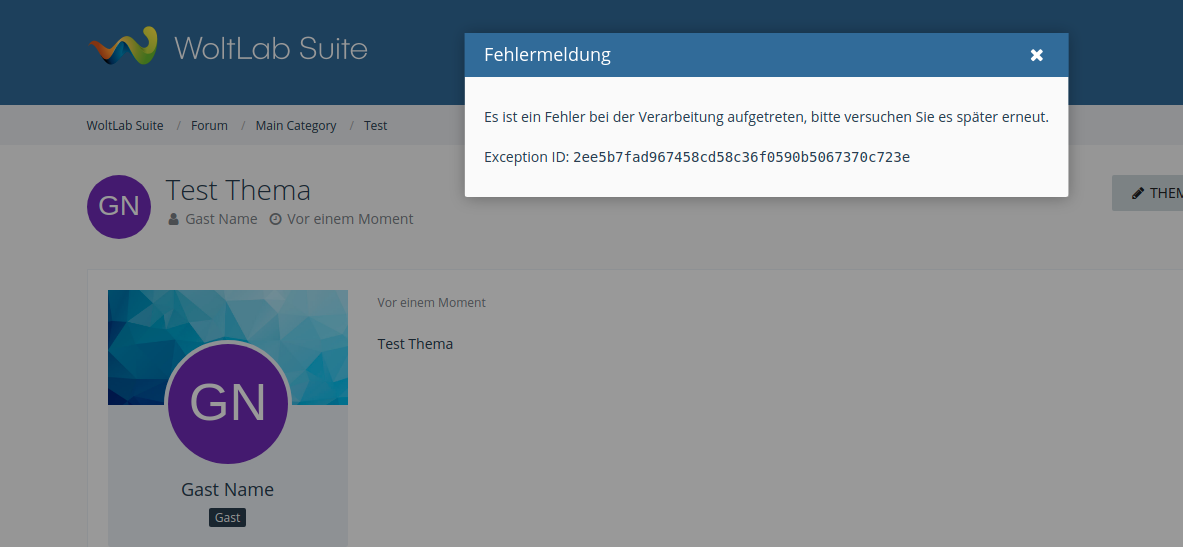Screen dimensions: 1183x547
Task: Click the small GN avatar beside the thread title
Action: click(x=119, y=206)
